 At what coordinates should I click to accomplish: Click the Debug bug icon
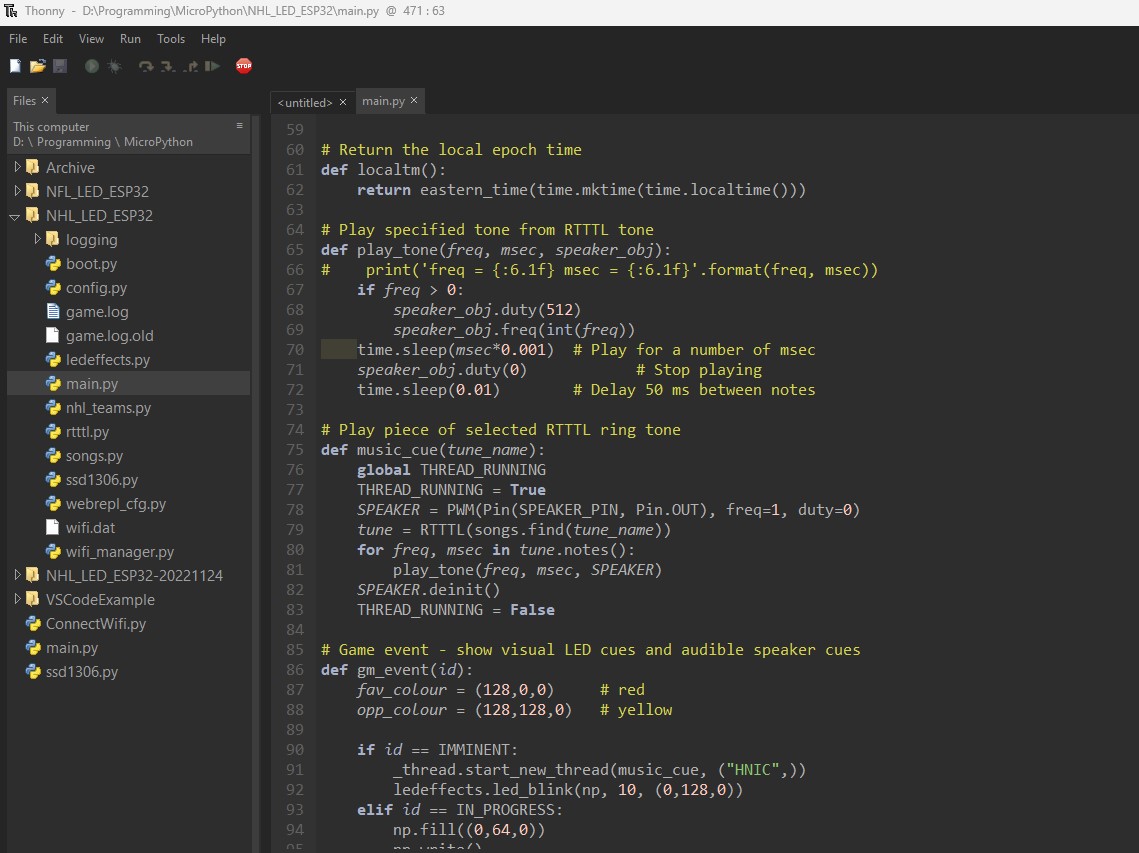pos(115,66)
